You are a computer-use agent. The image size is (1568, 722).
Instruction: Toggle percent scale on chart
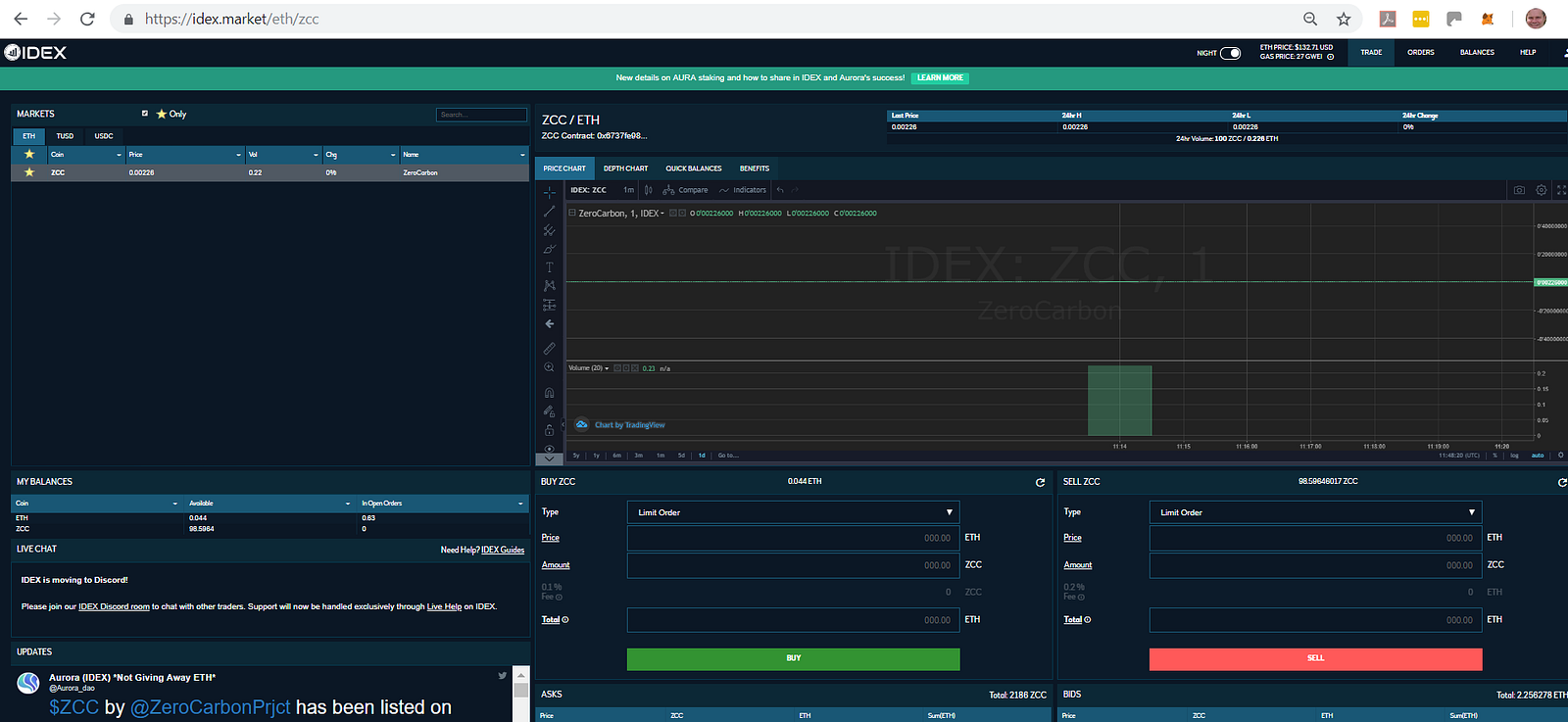click(x=1495, y=456)
